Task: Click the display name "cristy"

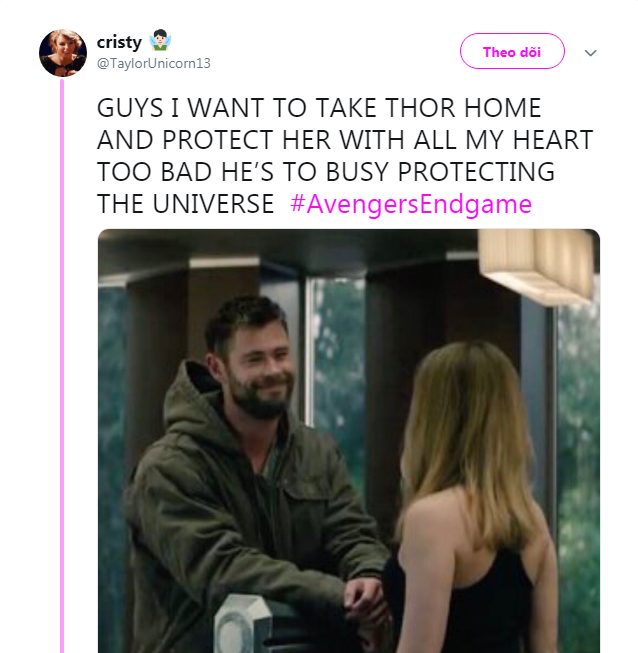Action: (119, 41)
